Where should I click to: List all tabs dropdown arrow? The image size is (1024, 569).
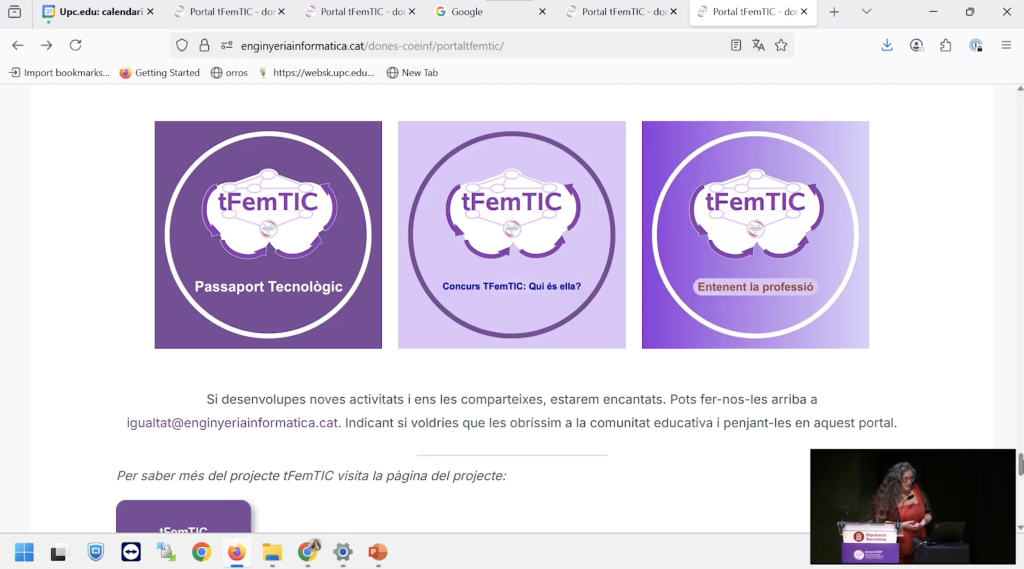click(866, 12)
